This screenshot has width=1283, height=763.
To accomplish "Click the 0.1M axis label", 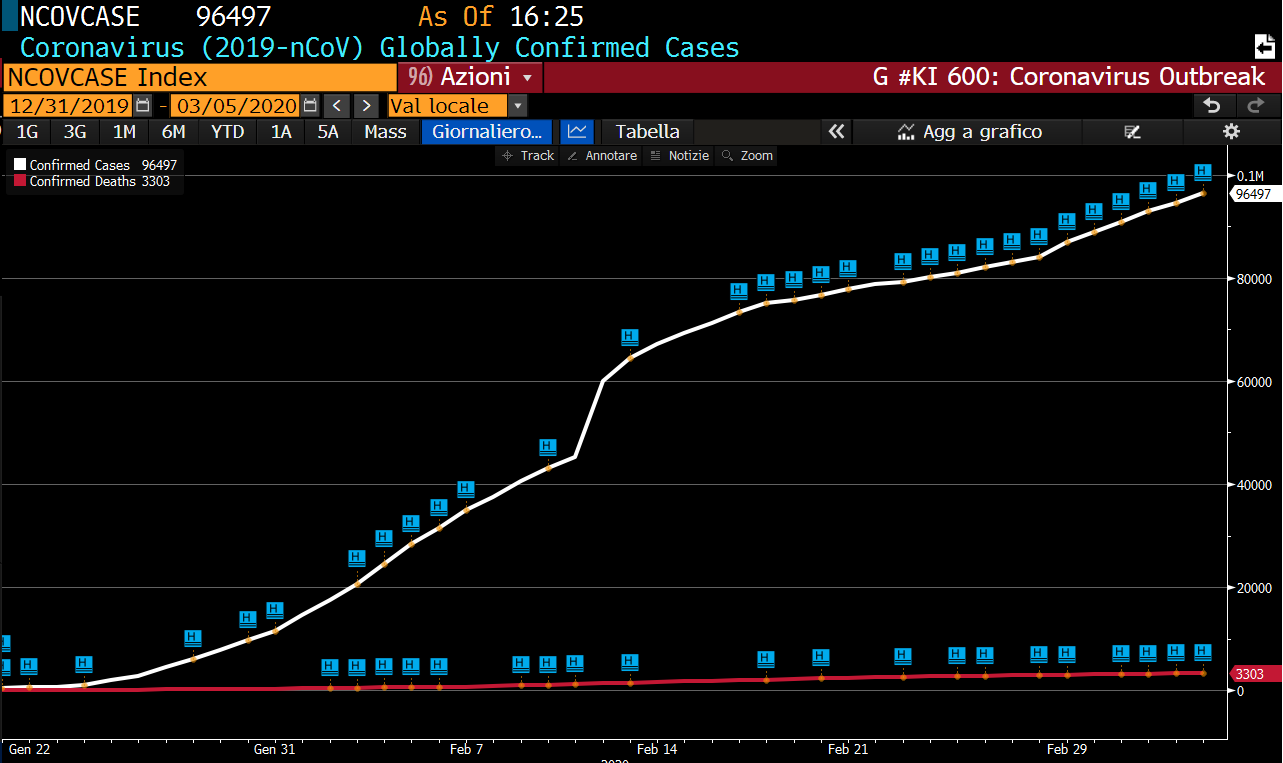I will 1251,176.
